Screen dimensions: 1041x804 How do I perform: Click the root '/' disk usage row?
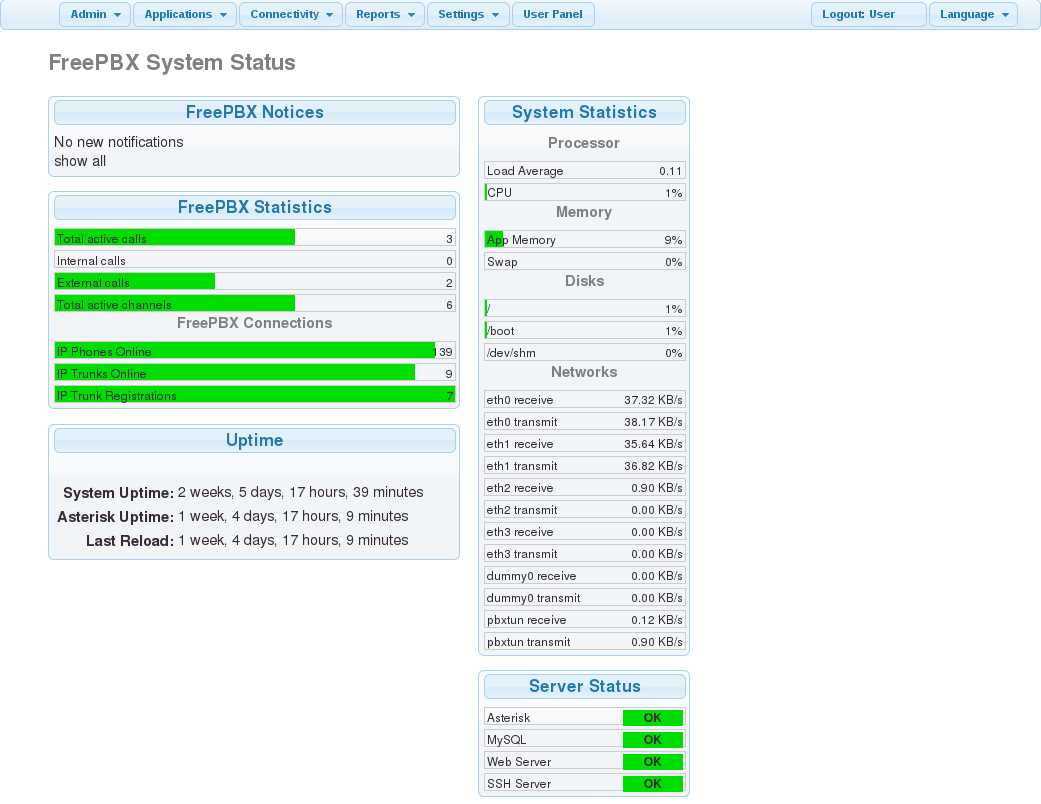pyautogui.click(x=584, y=309)
